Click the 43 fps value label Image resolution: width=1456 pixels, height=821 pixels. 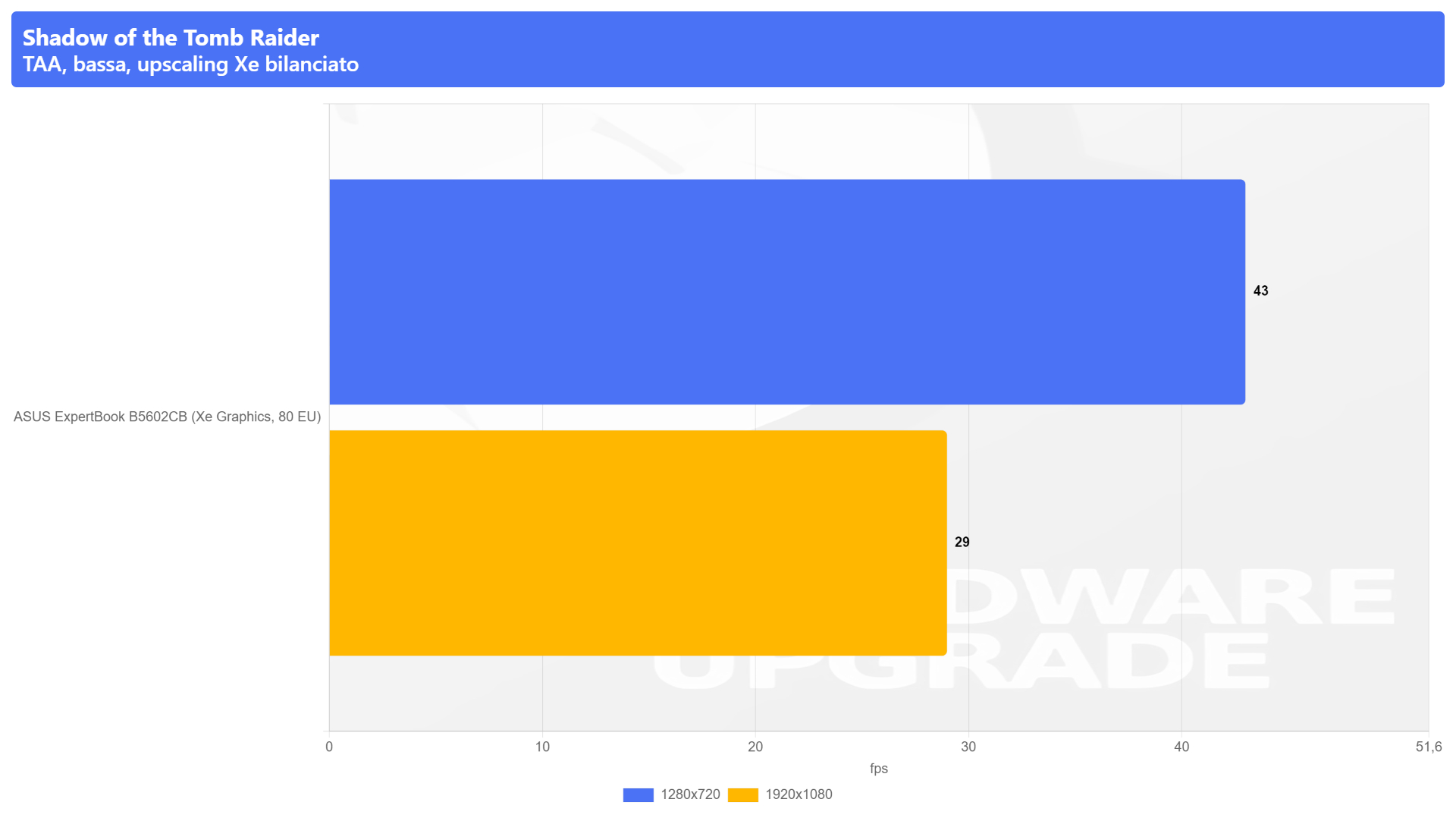tap(1260, 291)
